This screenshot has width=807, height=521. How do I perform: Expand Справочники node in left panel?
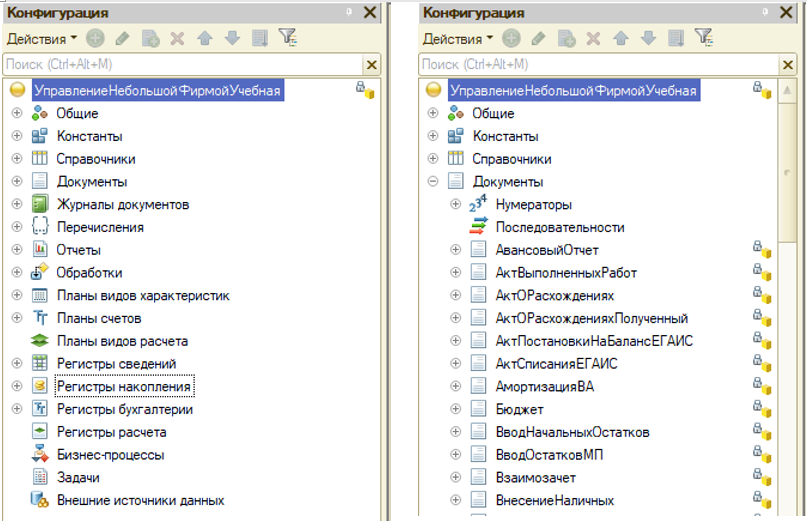[x=17, y=158]
